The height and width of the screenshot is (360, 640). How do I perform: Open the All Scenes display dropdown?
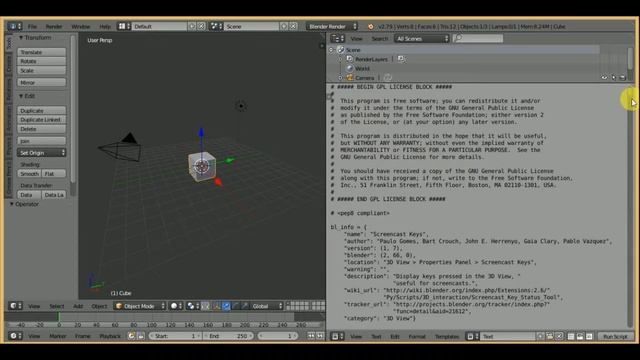click(x=422, y=38)
